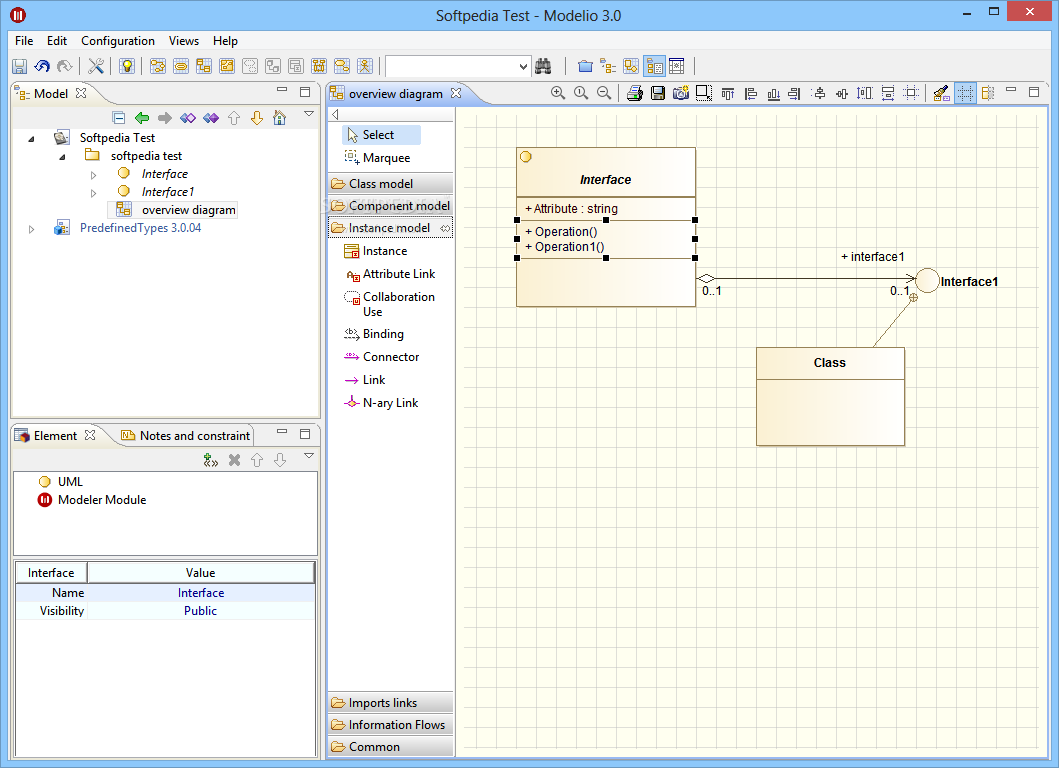
Task: Click the light bulb icon
Action: click(x=127, y=66)
